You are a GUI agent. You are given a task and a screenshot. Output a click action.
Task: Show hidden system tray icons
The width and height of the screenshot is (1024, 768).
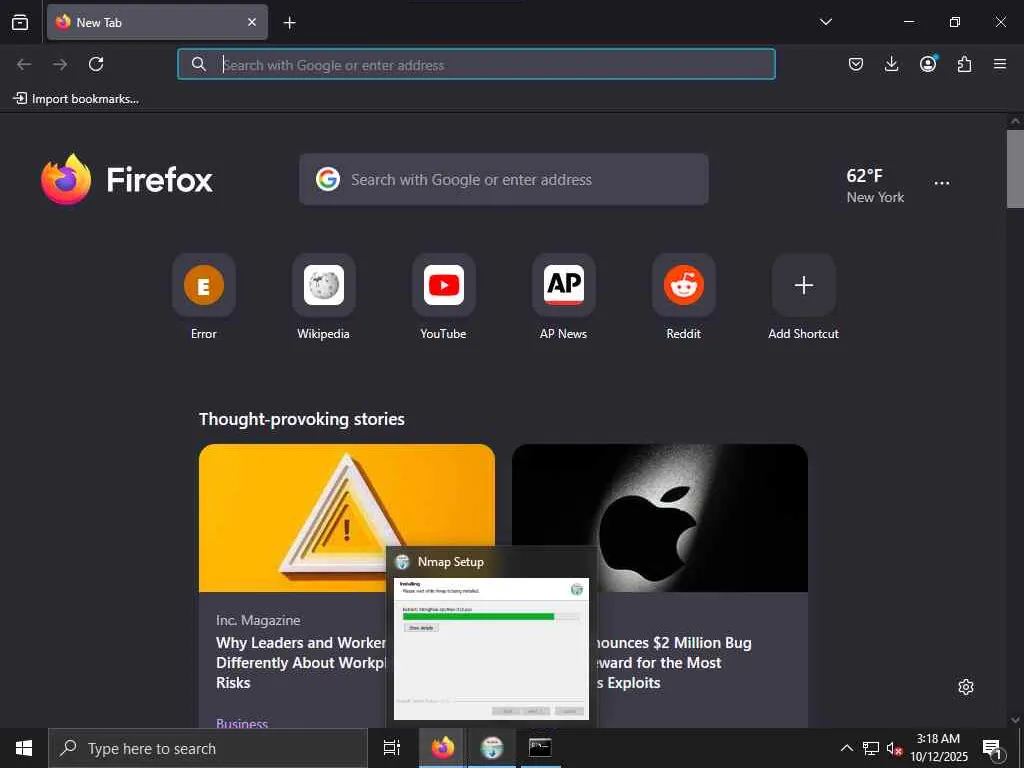pyautogui.click(x=846, y=748)
